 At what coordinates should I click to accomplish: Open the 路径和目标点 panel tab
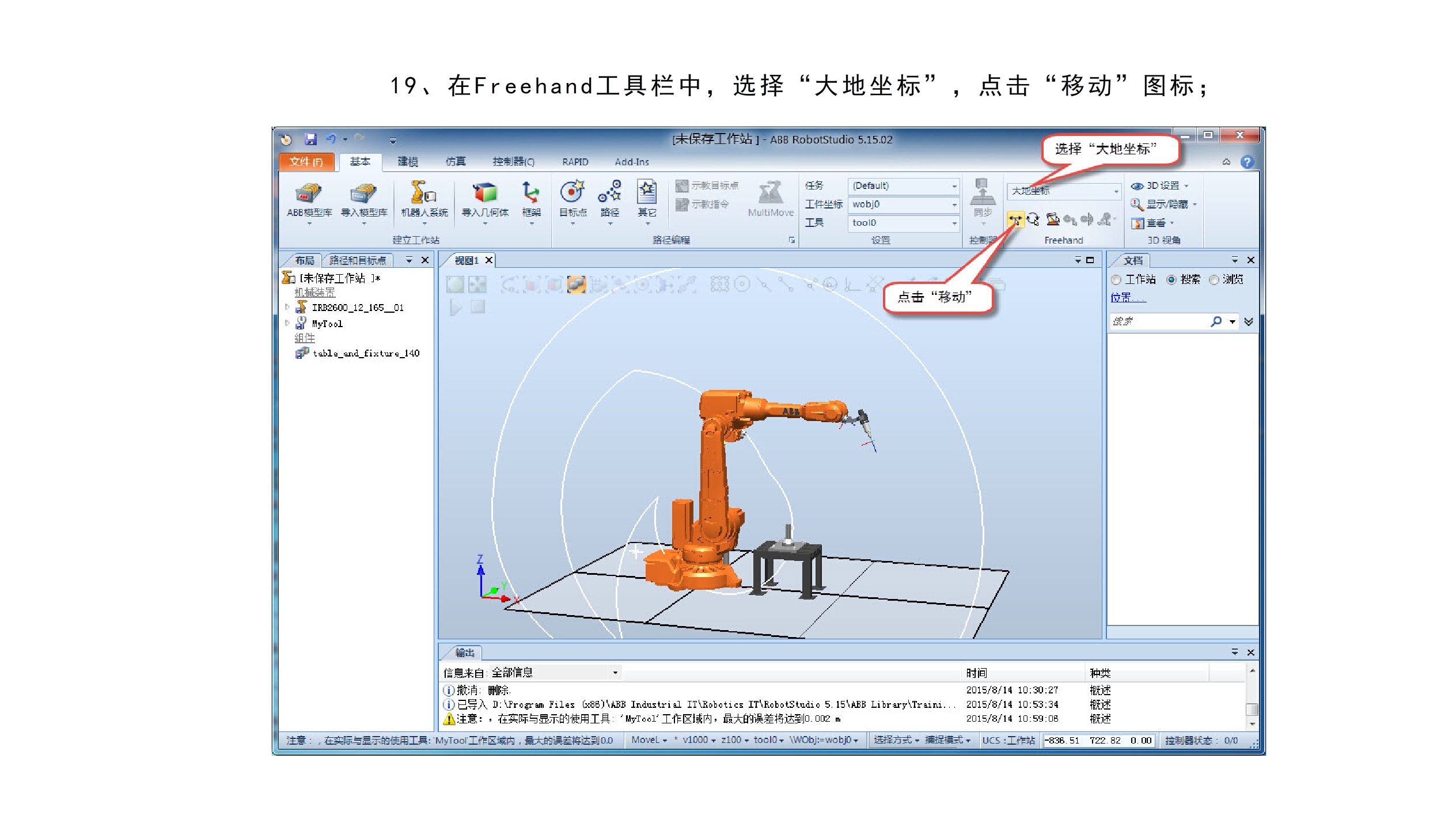pyautogui.click(x=357, y=260)
